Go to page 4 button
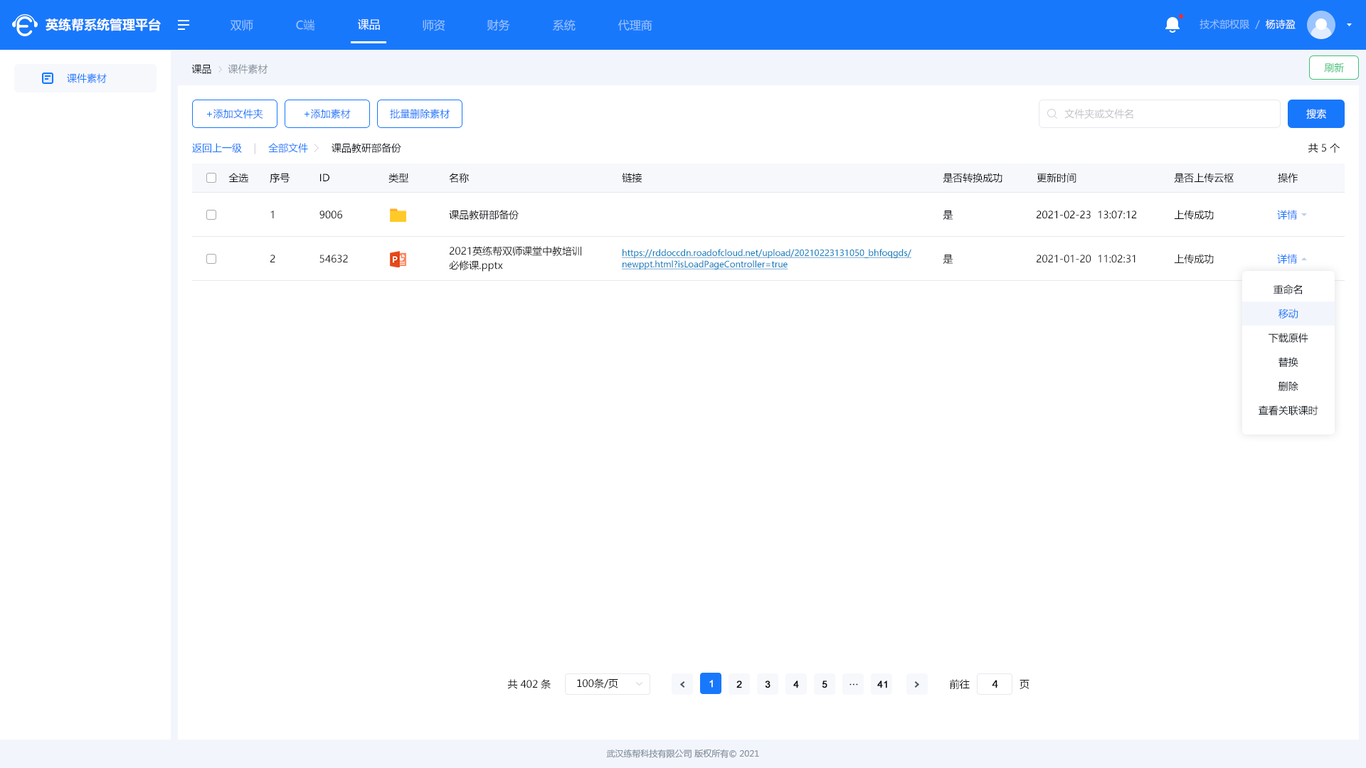Screen dimensions: 1366x768 (x=796, y=684)
